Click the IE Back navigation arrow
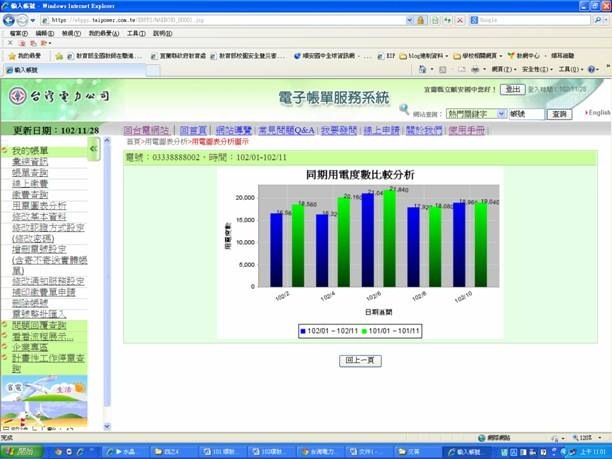612x459 pixels. tap(9, 20)
